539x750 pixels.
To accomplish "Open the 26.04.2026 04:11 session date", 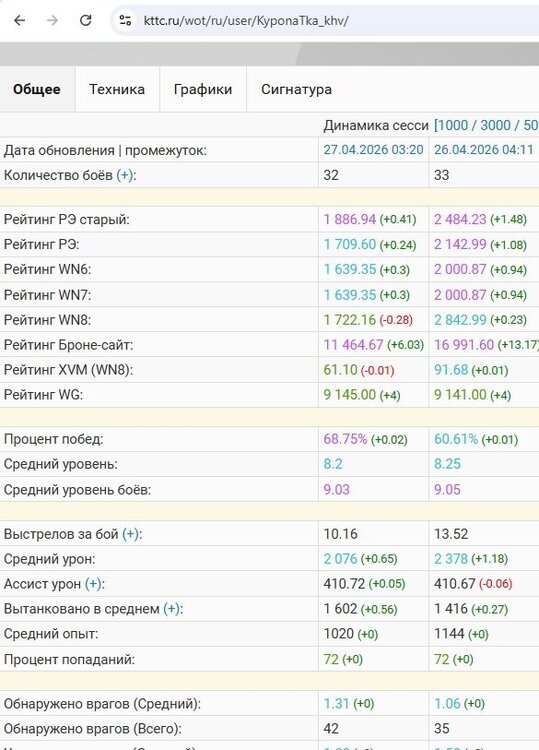I will point(484,150).
